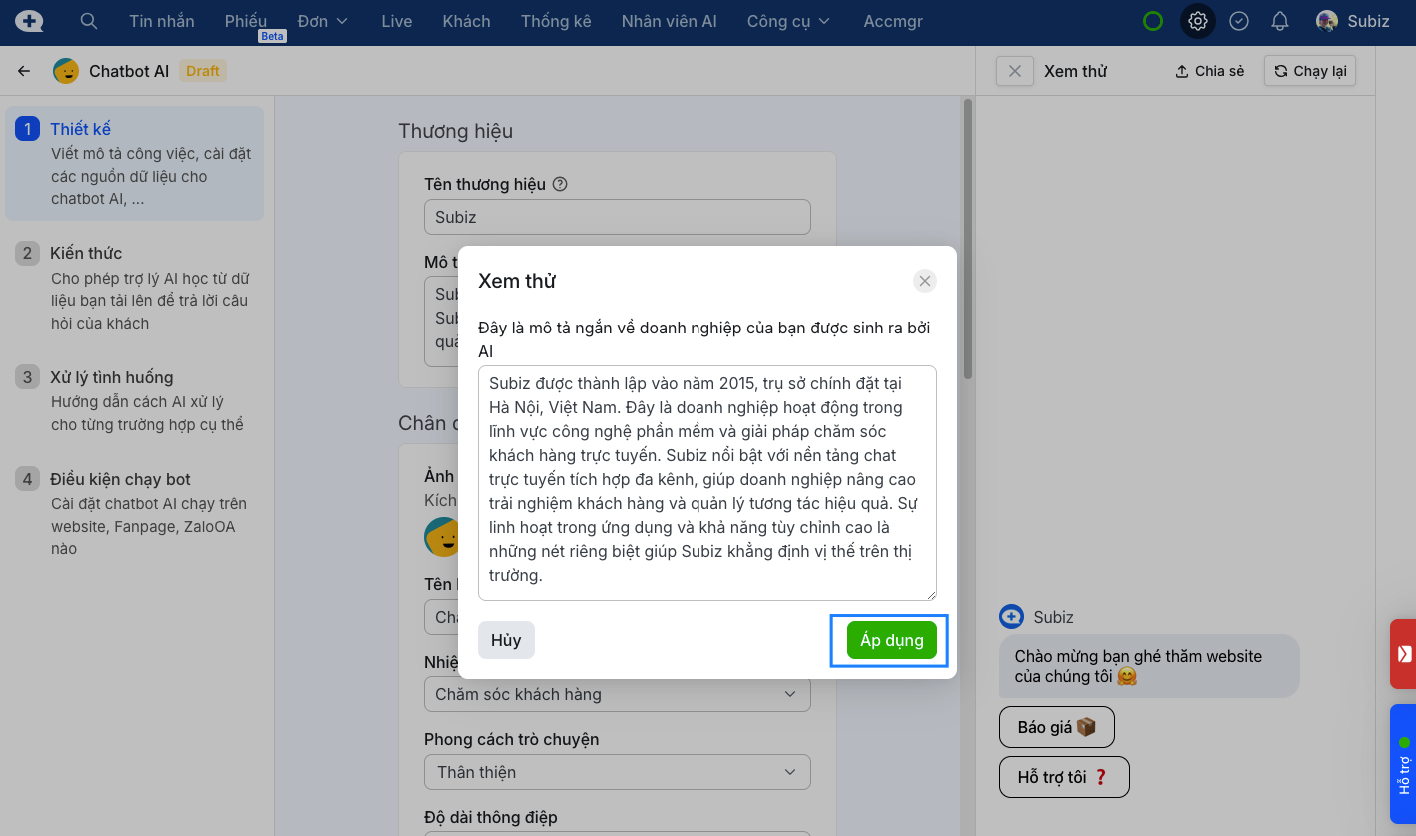The image size is (1416, 836).
Task: Open the Tin nhắn menu
Action: coord(162,21)
